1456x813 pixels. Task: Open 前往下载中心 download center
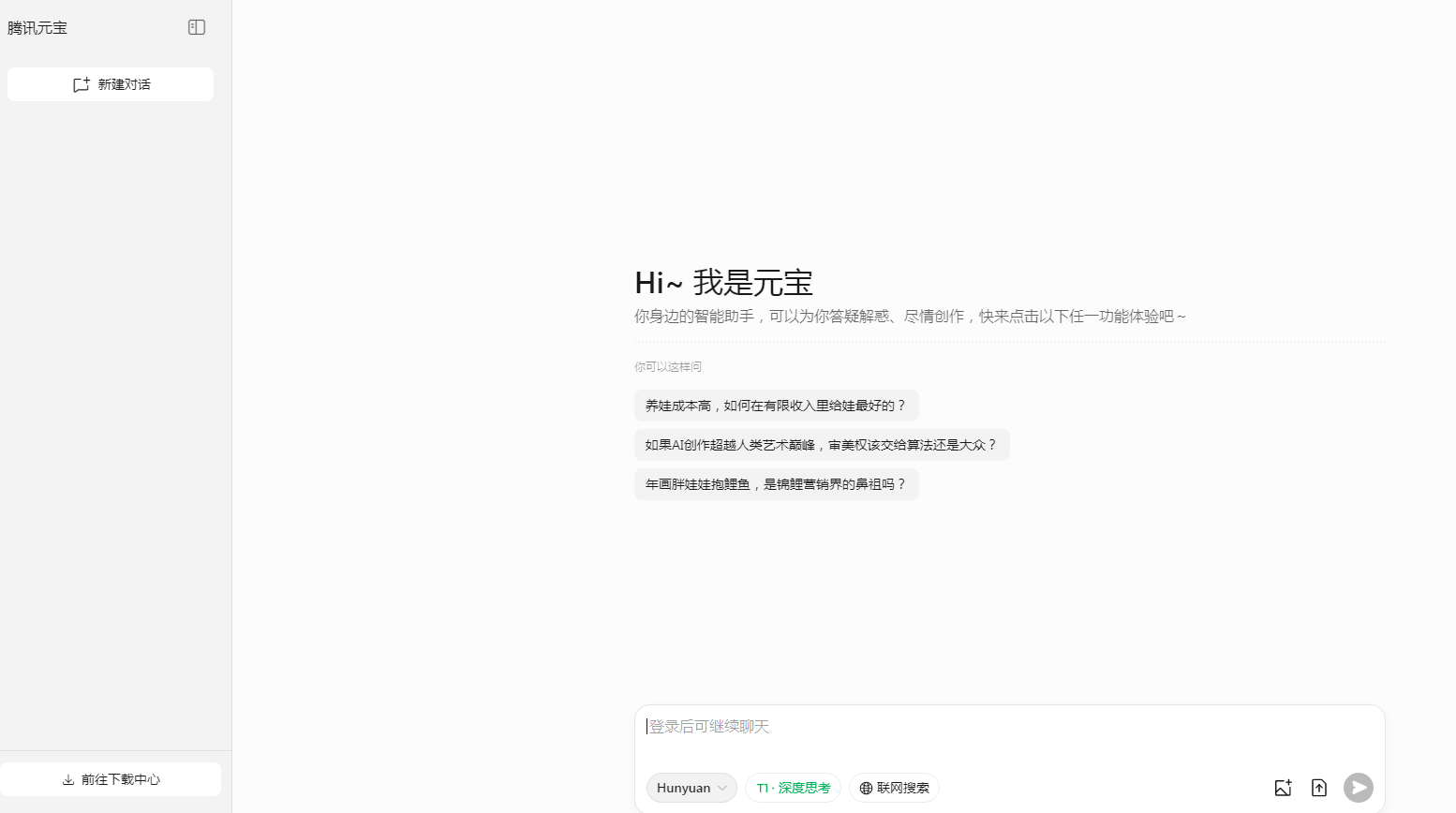click(111, 778)
